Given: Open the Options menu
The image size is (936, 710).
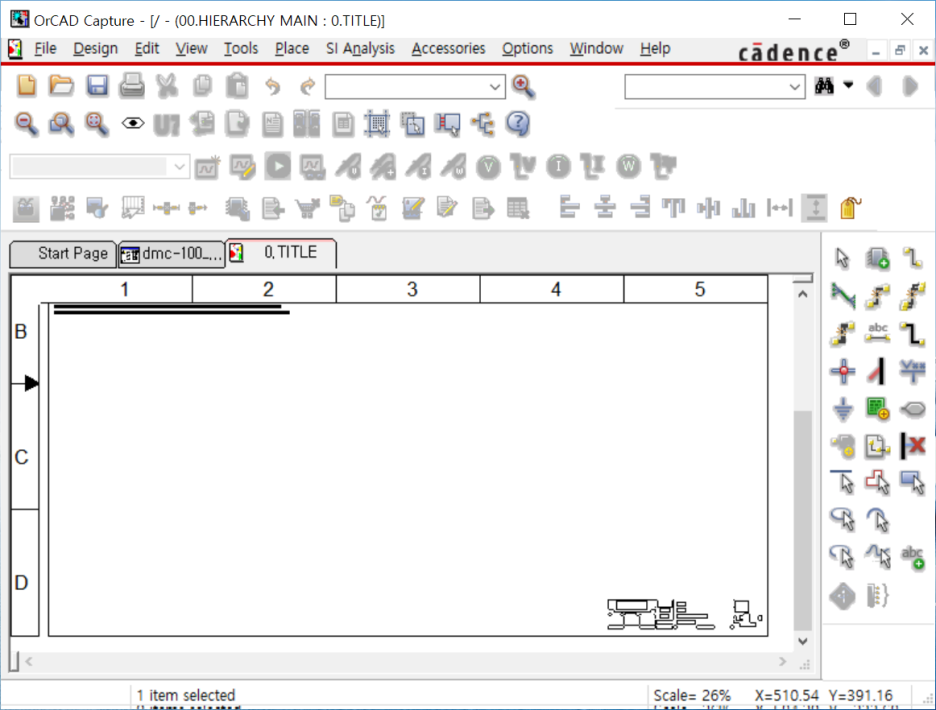Looking at the screenshot, I should [x=527, y=48].
